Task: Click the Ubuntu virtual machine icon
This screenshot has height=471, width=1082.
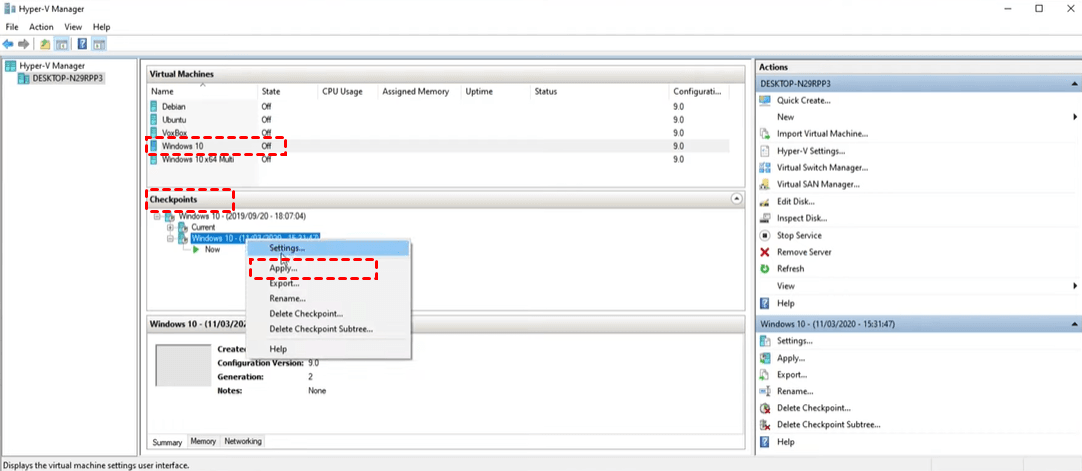Action: (154, 120)
